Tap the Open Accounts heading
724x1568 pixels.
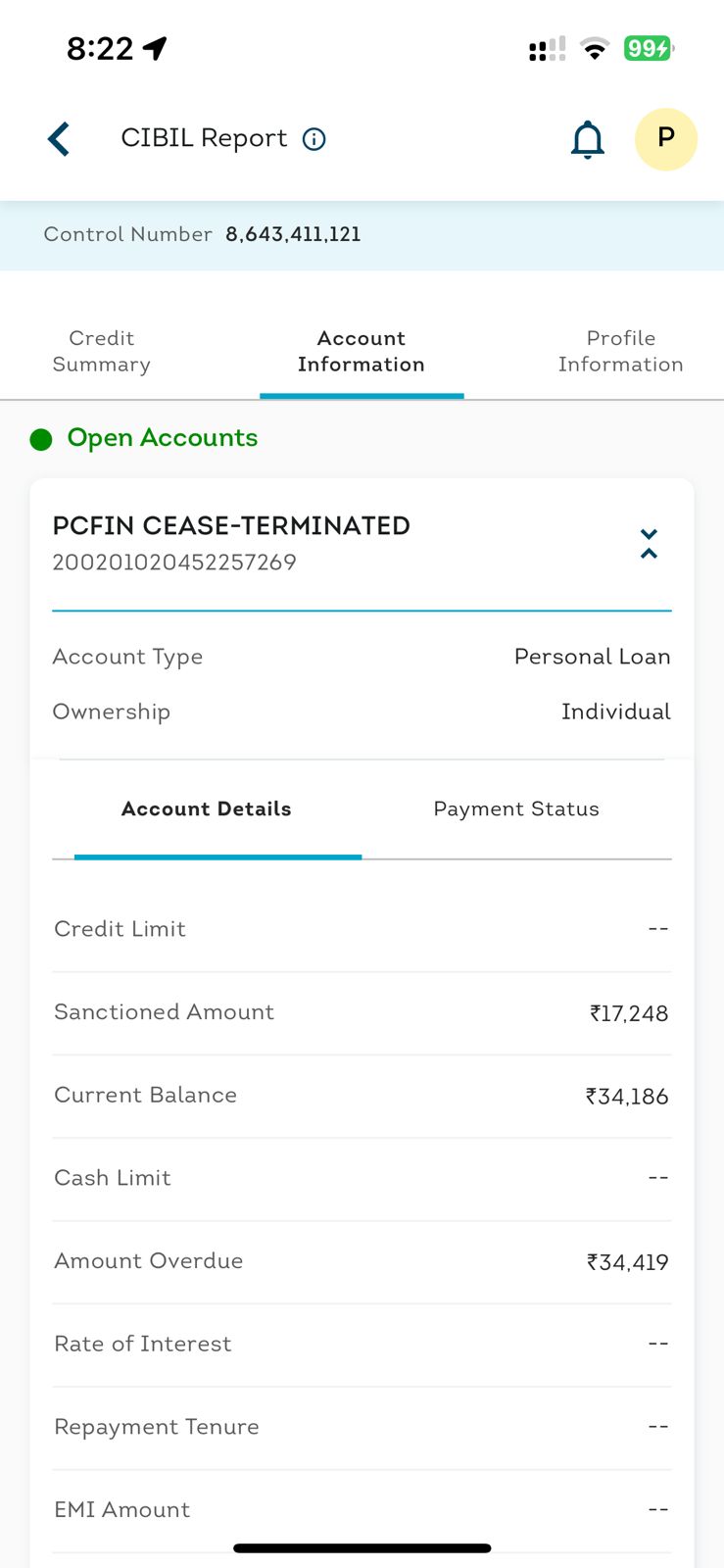coord(163,438)
